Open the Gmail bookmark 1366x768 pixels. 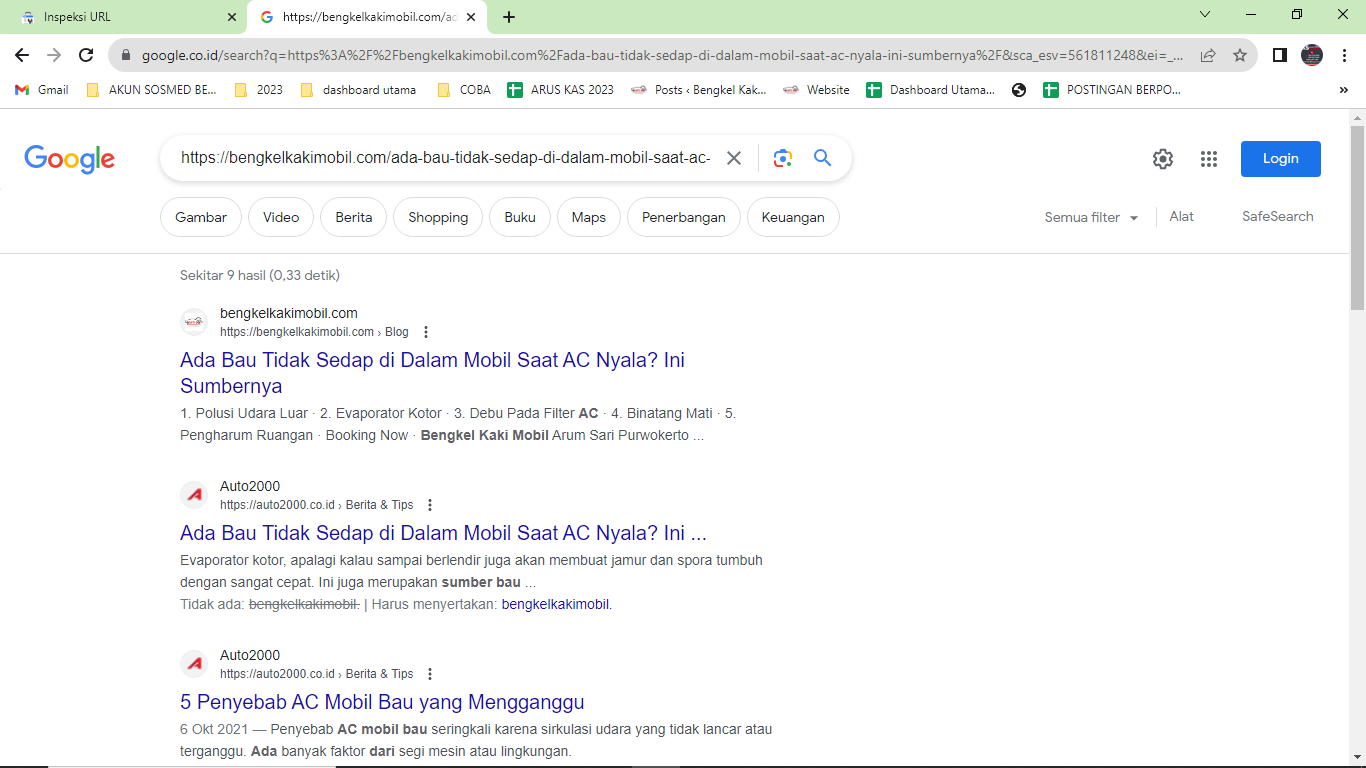click(x=42, y=90)
